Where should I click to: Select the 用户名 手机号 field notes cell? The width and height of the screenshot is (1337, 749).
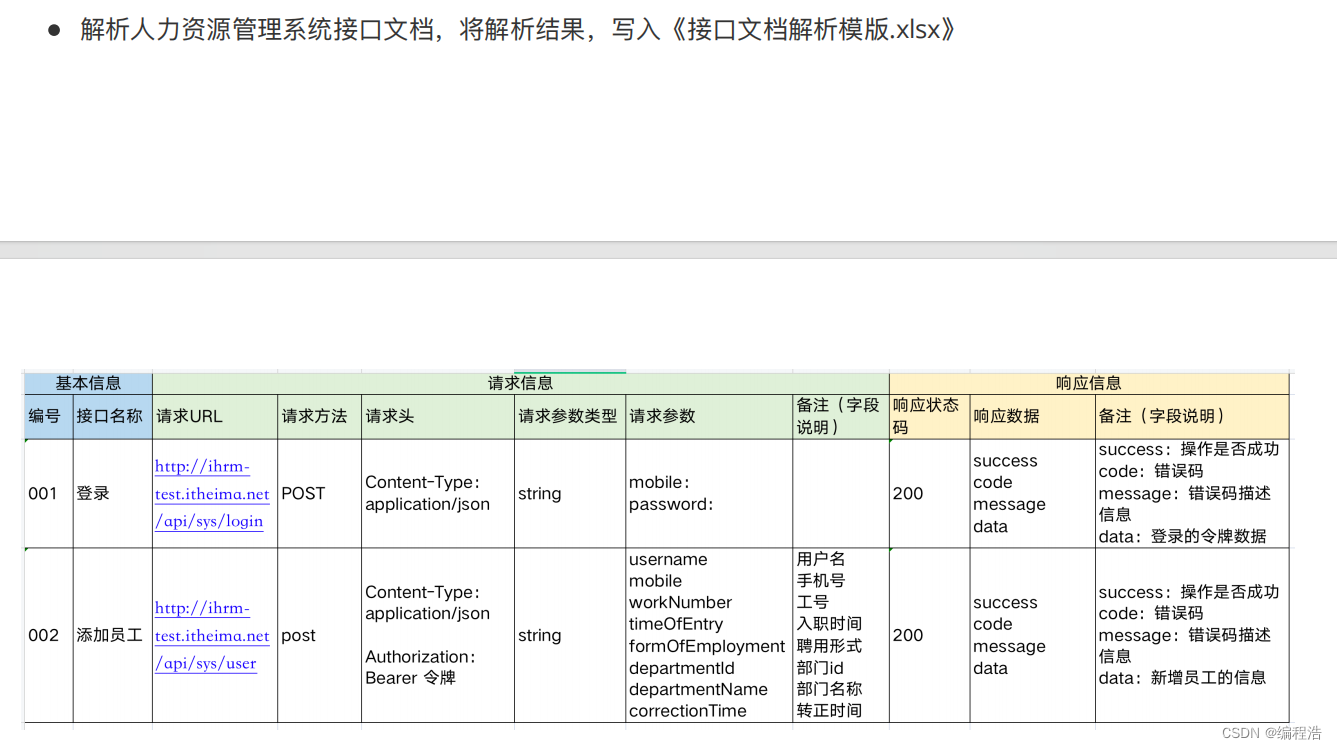841,635
